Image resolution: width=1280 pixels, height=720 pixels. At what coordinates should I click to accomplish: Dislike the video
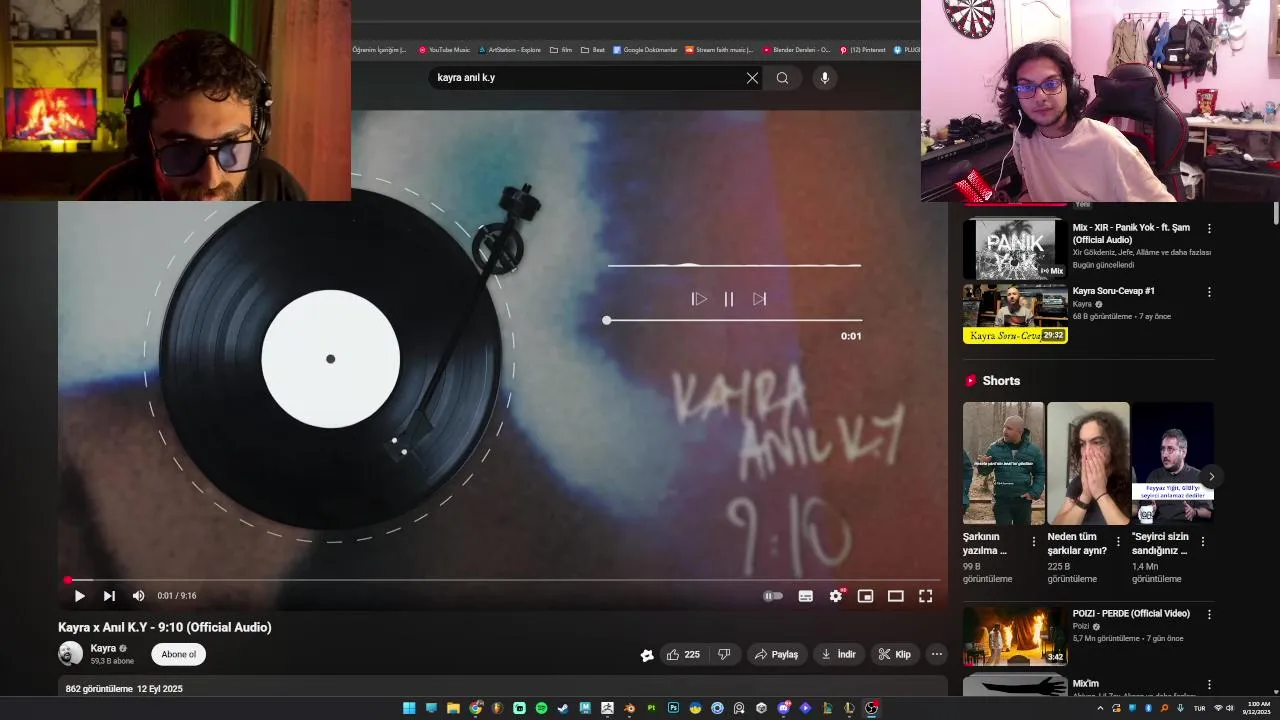click(x=724, y=655)
